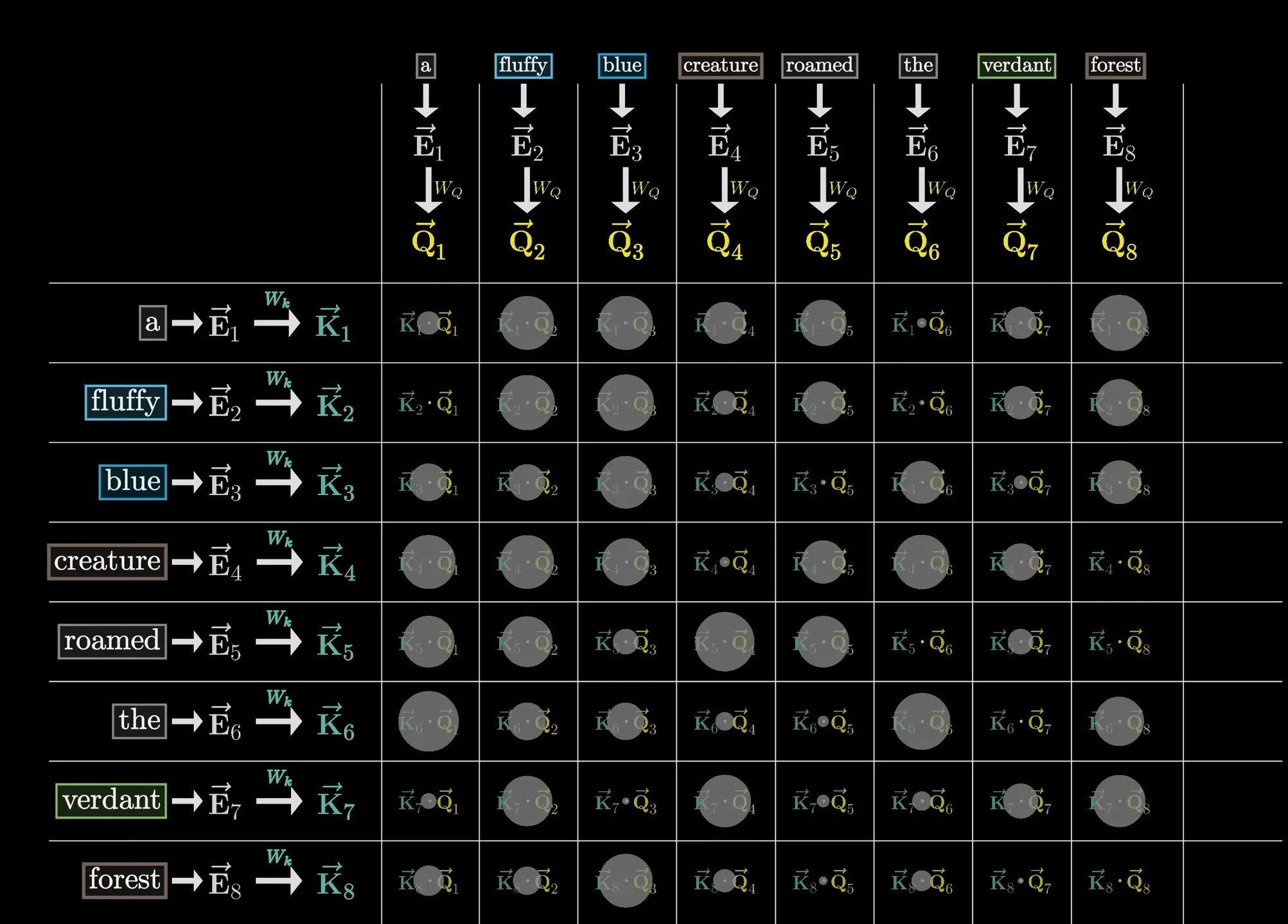This screenshot has height=924, width=1288.
Task: Click the K5·Q4 attention circle
Action: tap(724, 641)
